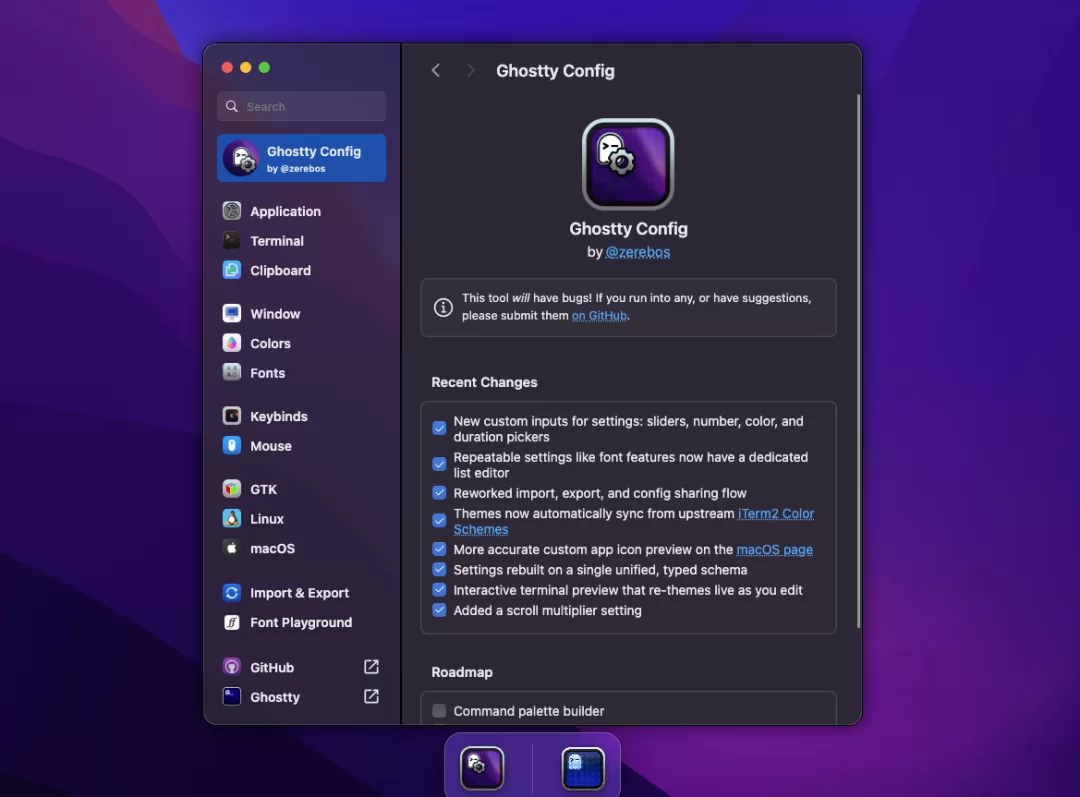Open the Window section label
Screen dimensions: 1080x797
point(275,314)
